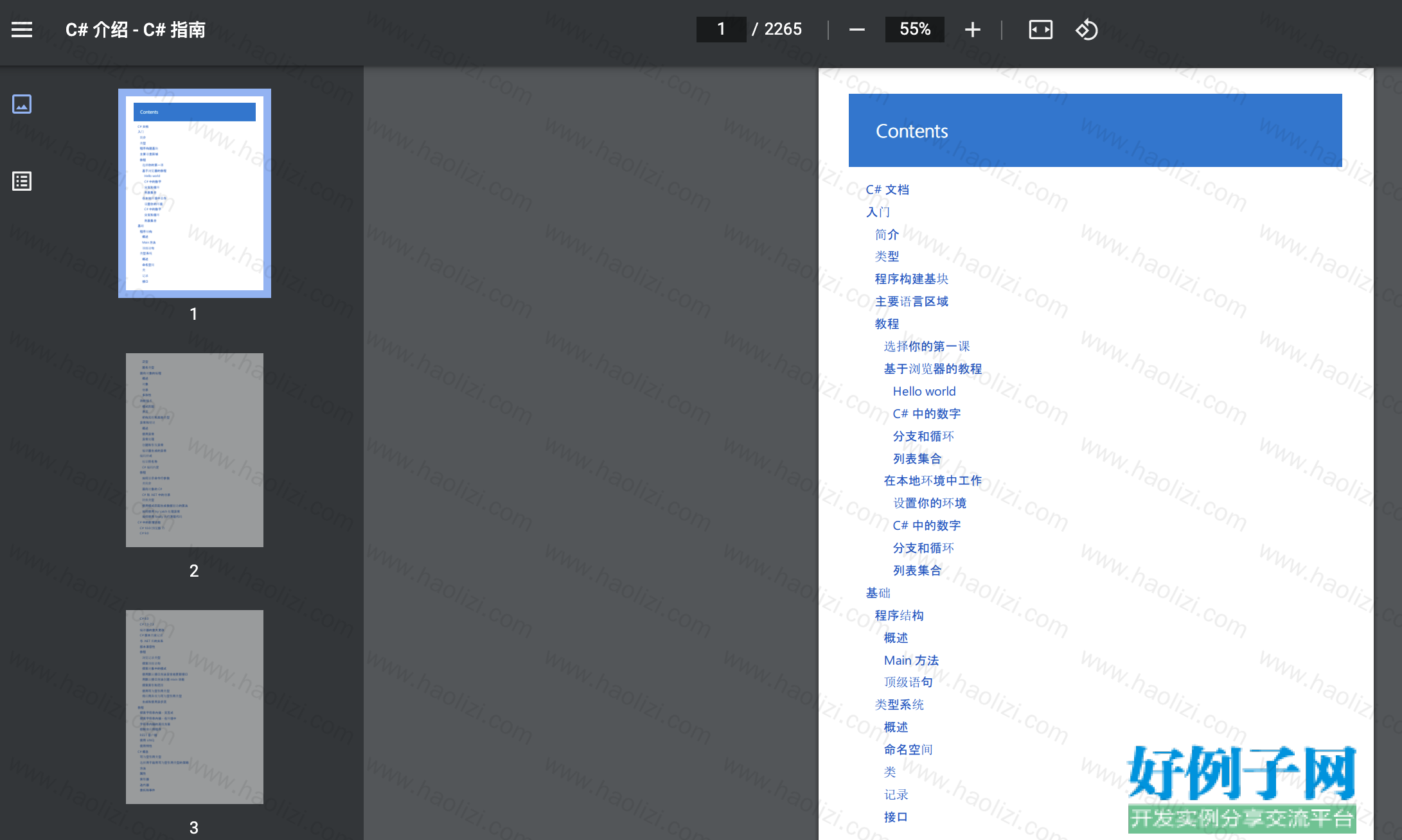Open the 'Hello world' link
Image resolution: width=1402 pixels, height=840 pixels.
pyautogui.click(x=924, y=391)
